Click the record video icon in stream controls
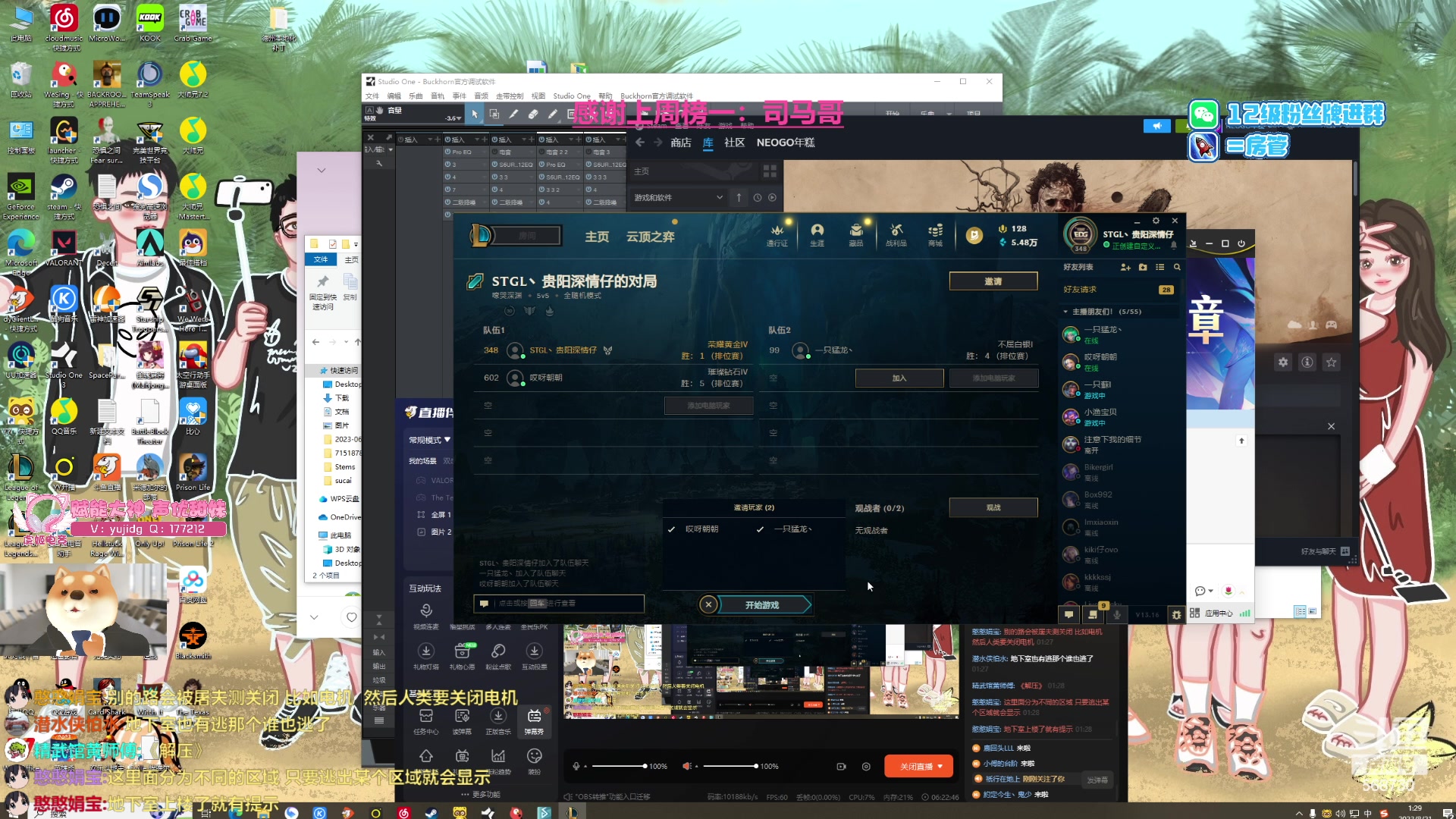 coord(841,767)
